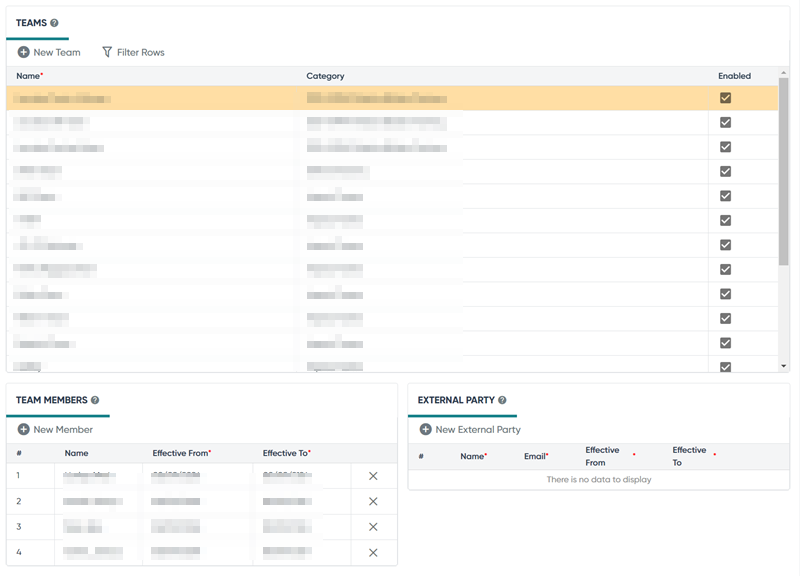Click the Filter Rows button label
This screenshot has width=800, height=576.
click(141, 52)
